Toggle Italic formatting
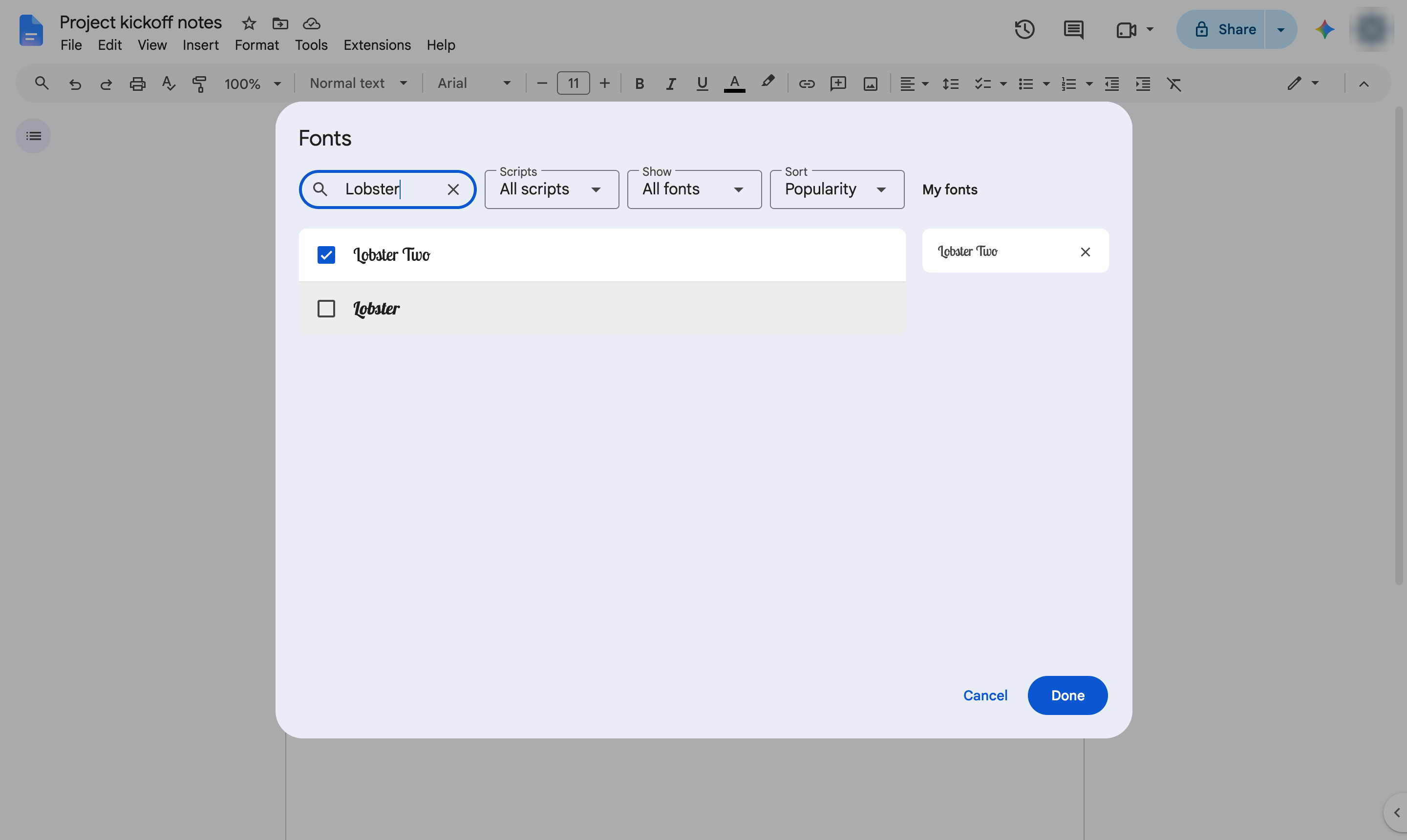Viewport: 1407px width, 840px height. pyautogui.click(x=670, y=84)
